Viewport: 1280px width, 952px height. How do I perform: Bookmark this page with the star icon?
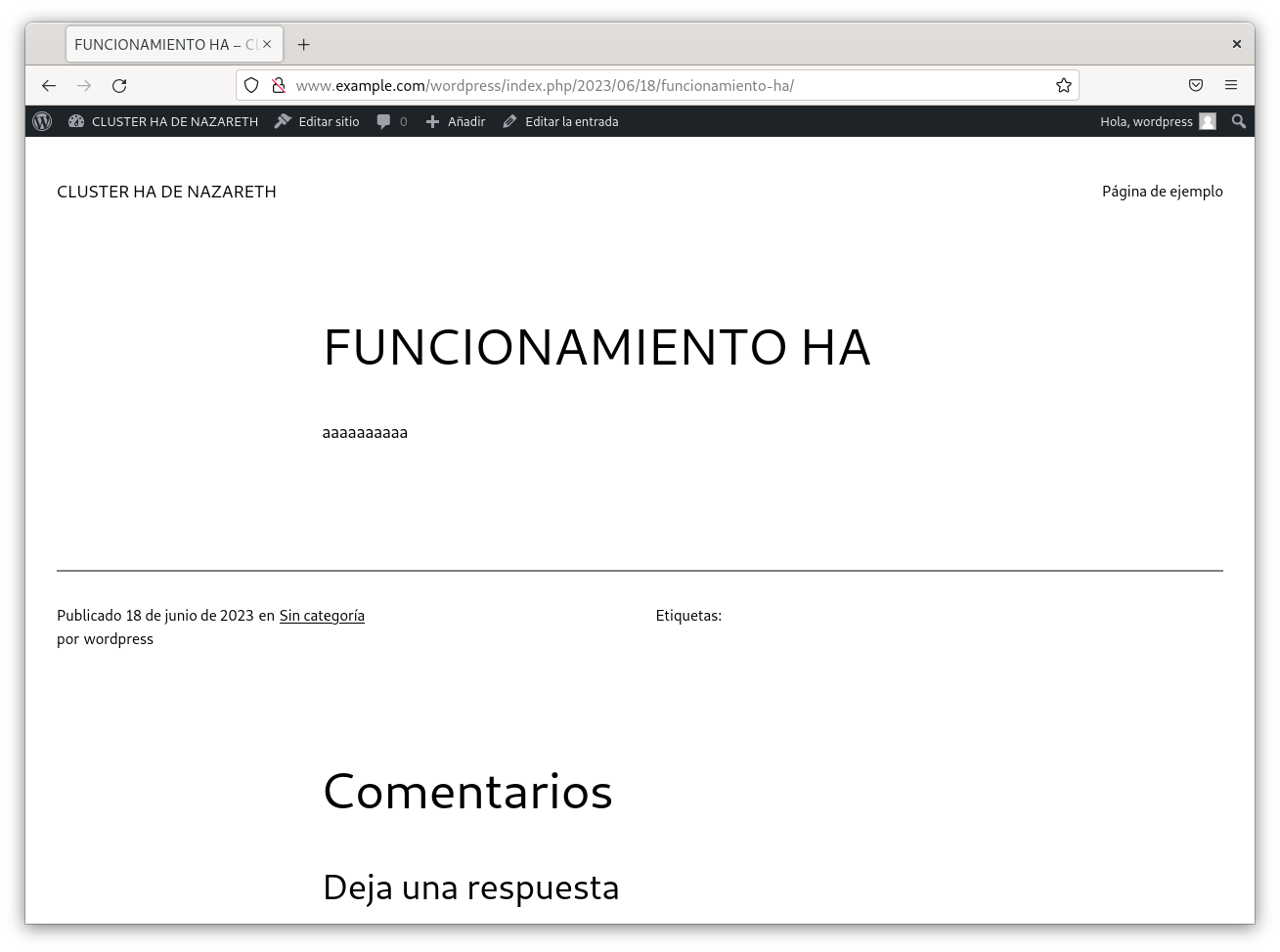coord(1063,85)
